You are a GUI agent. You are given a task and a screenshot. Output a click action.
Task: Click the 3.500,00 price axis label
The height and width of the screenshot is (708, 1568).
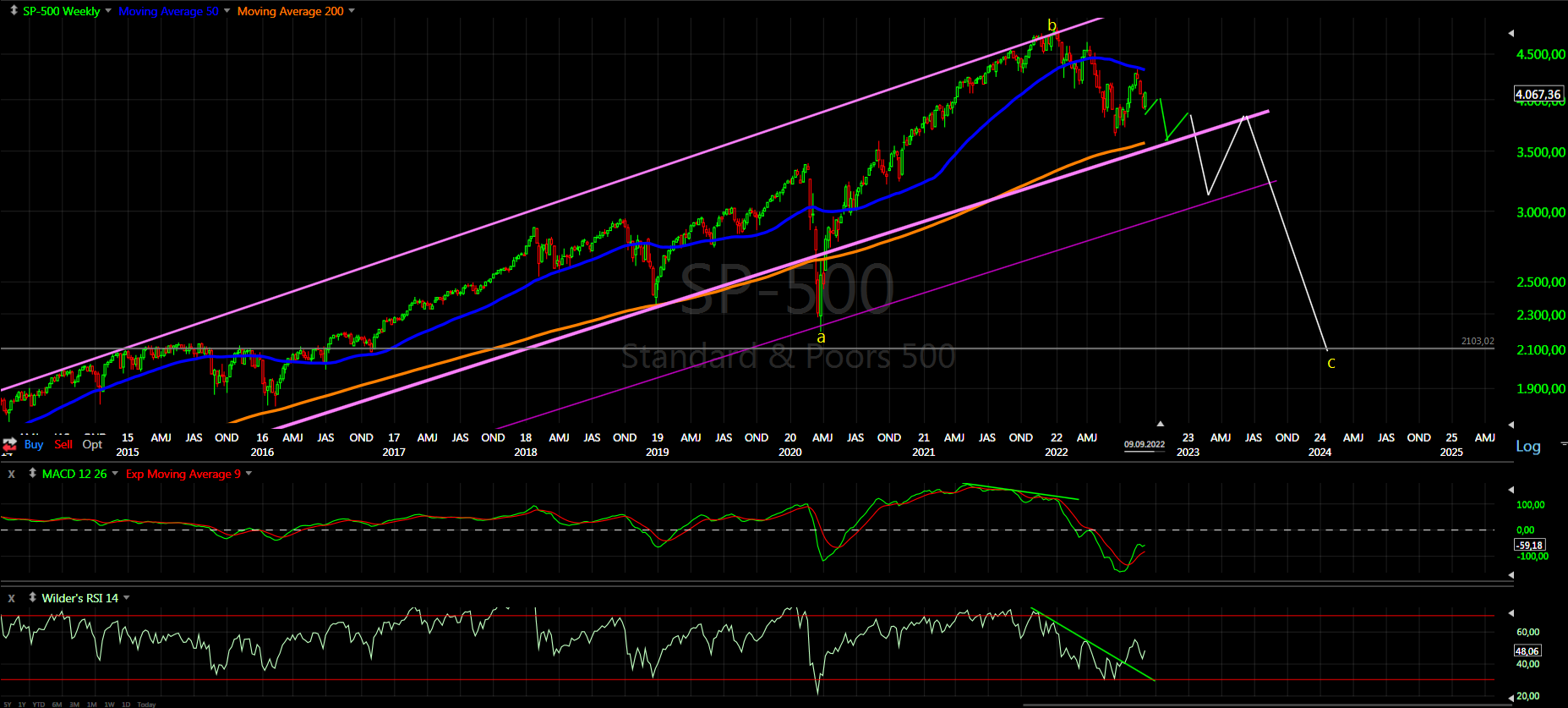coord(1541,152)
